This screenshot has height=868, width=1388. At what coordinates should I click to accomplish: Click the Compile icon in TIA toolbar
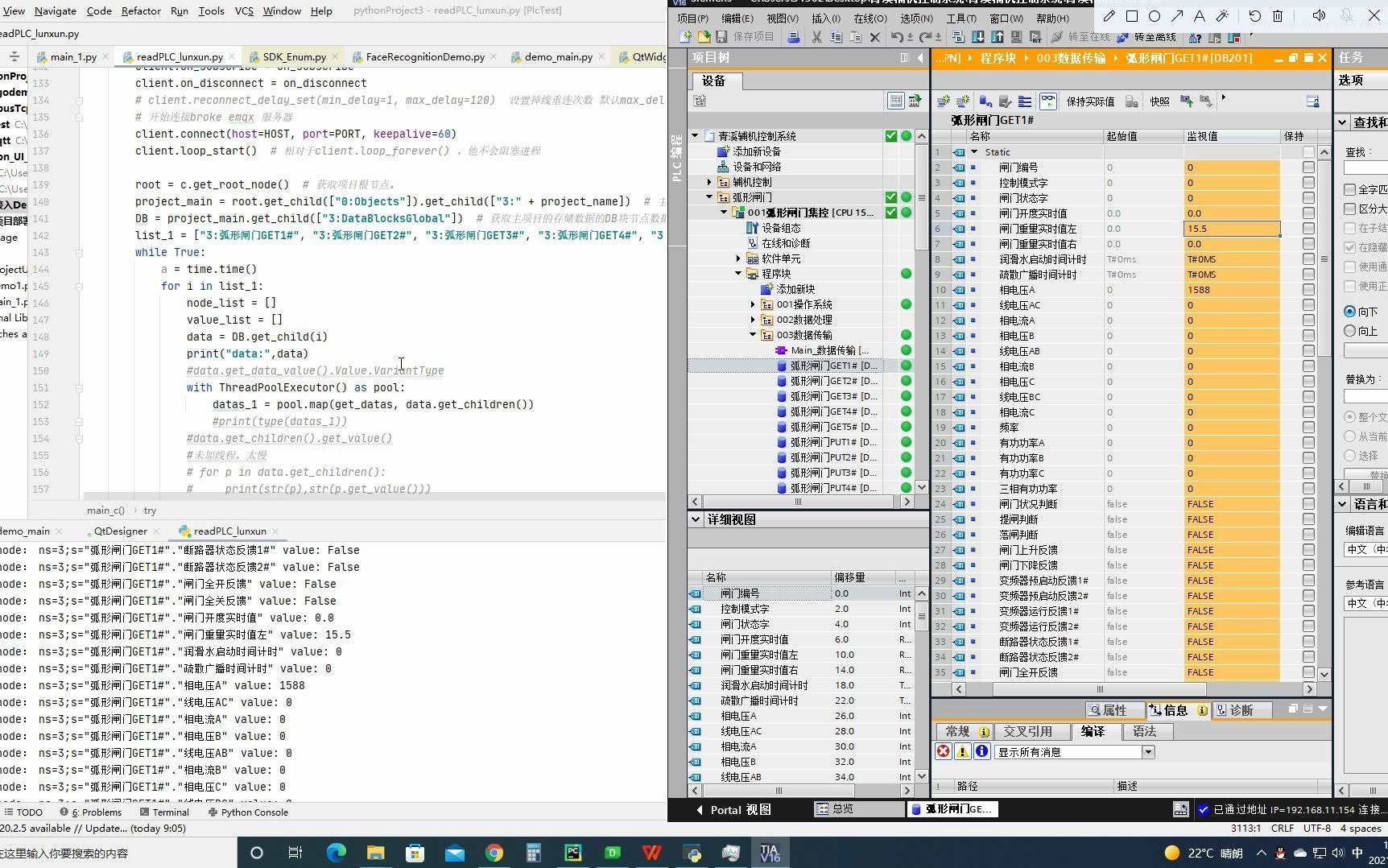[x=959, y=37]
